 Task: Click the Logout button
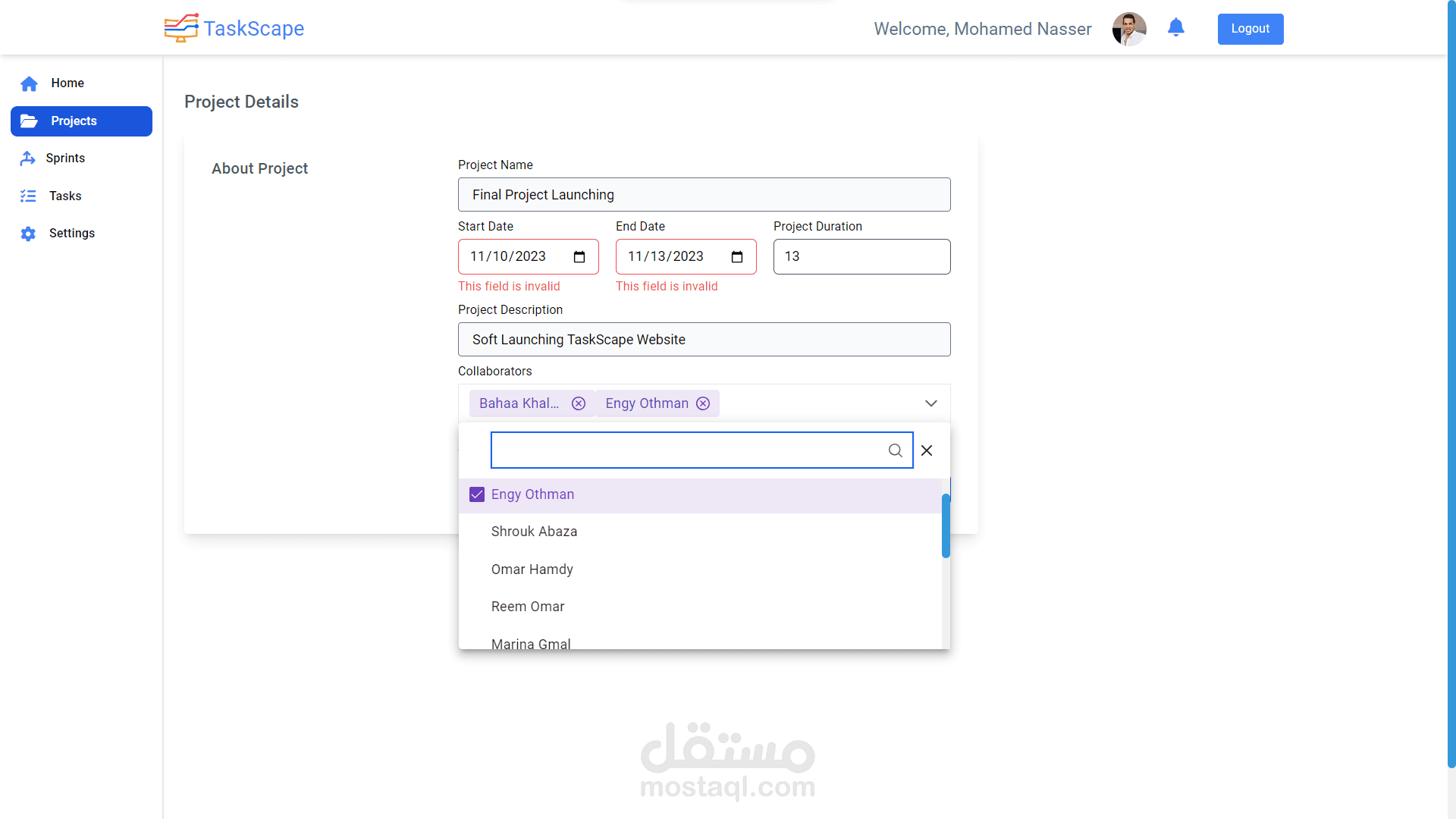(1250, 29)
